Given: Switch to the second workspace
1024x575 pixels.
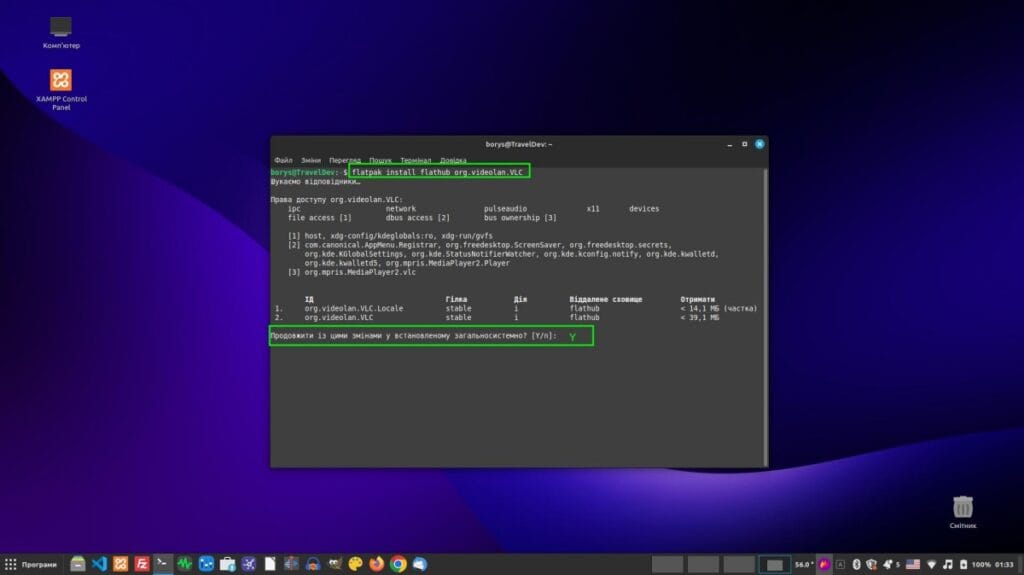Looking at the screenshot, I should pos(703,564).
